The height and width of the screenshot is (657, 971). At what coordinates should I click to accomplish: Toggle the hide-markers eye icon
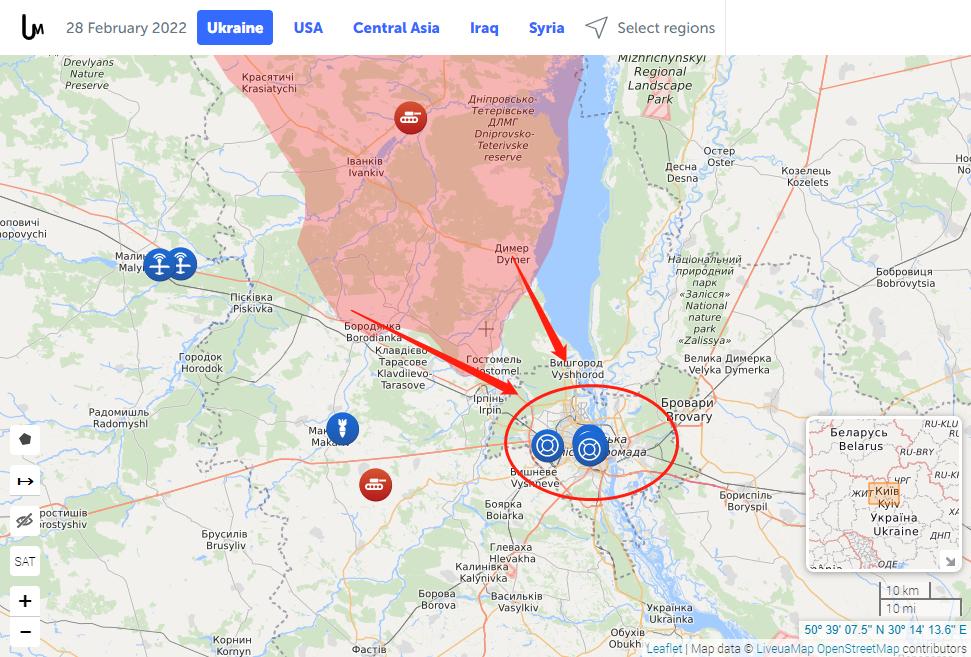point(25,521)
